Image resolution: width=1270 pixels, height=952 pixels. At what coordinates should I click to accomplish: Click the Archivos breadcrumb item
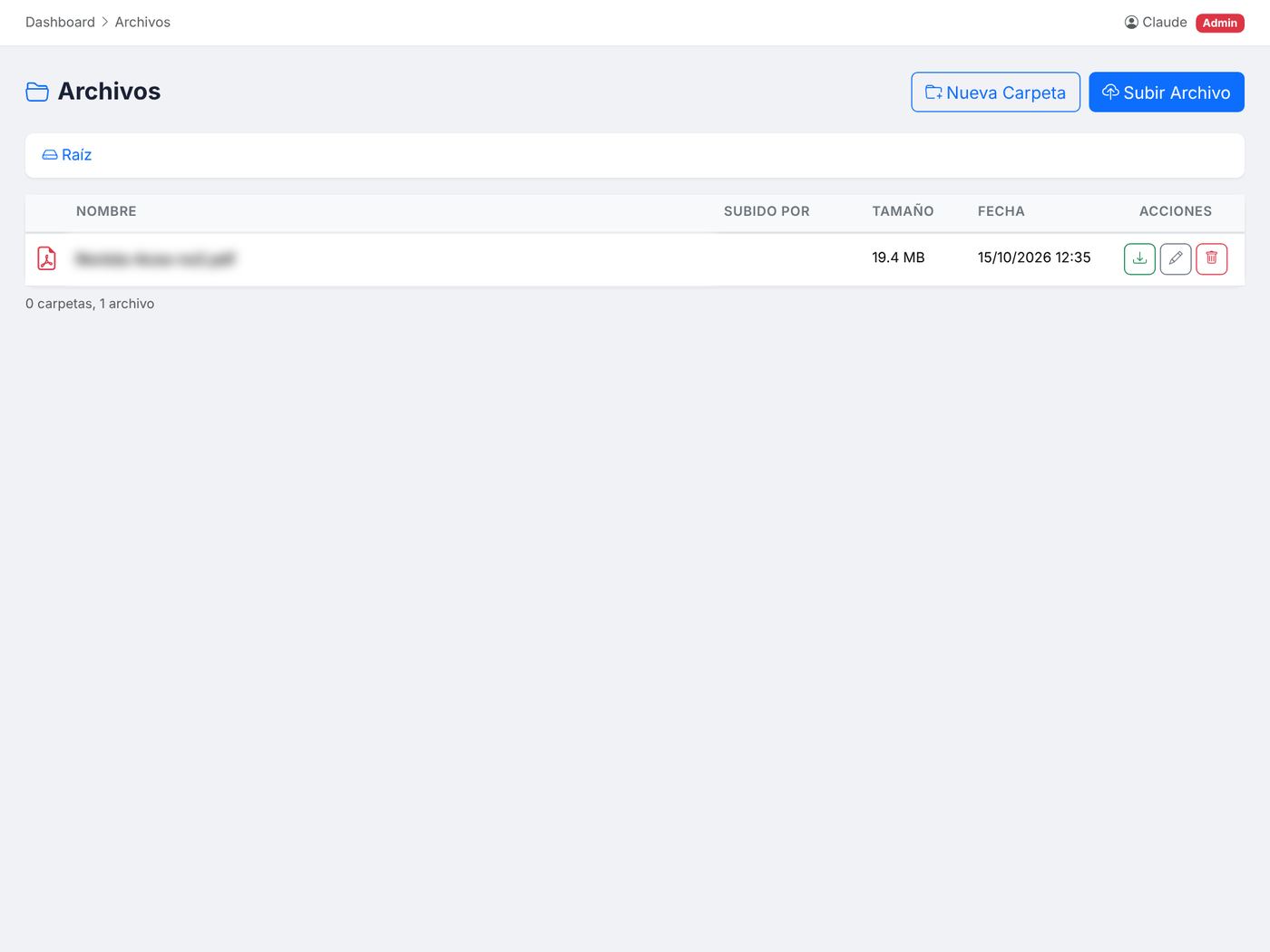(x=142, y=23)
